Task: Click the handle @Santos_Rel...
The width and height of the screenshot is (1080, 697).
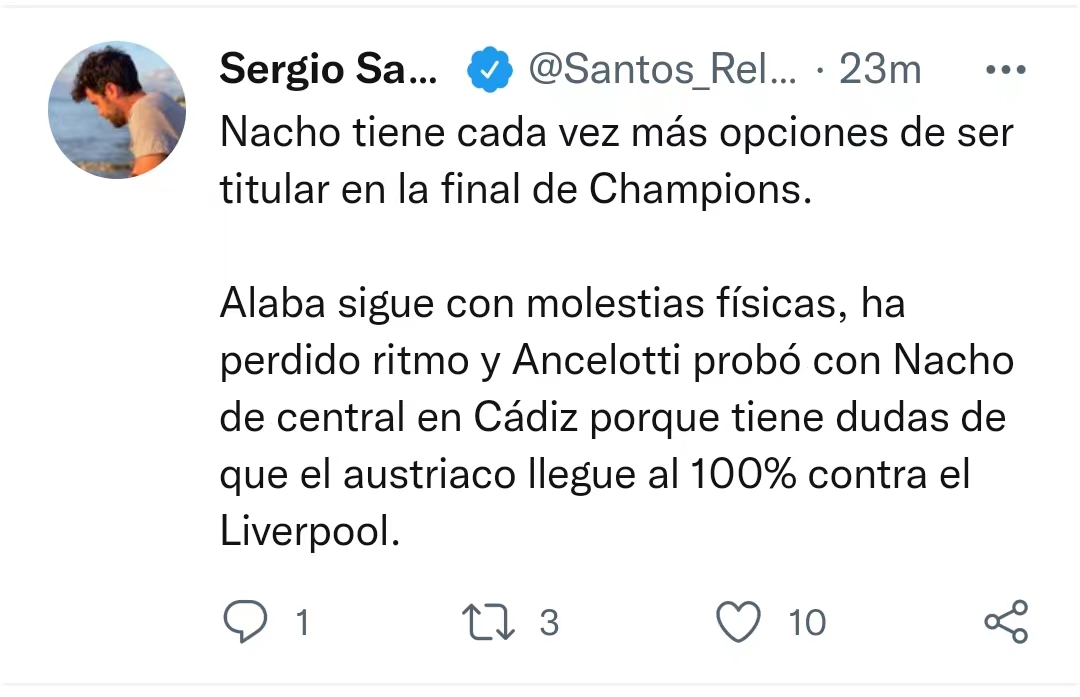Action: (x=661, y=70)
